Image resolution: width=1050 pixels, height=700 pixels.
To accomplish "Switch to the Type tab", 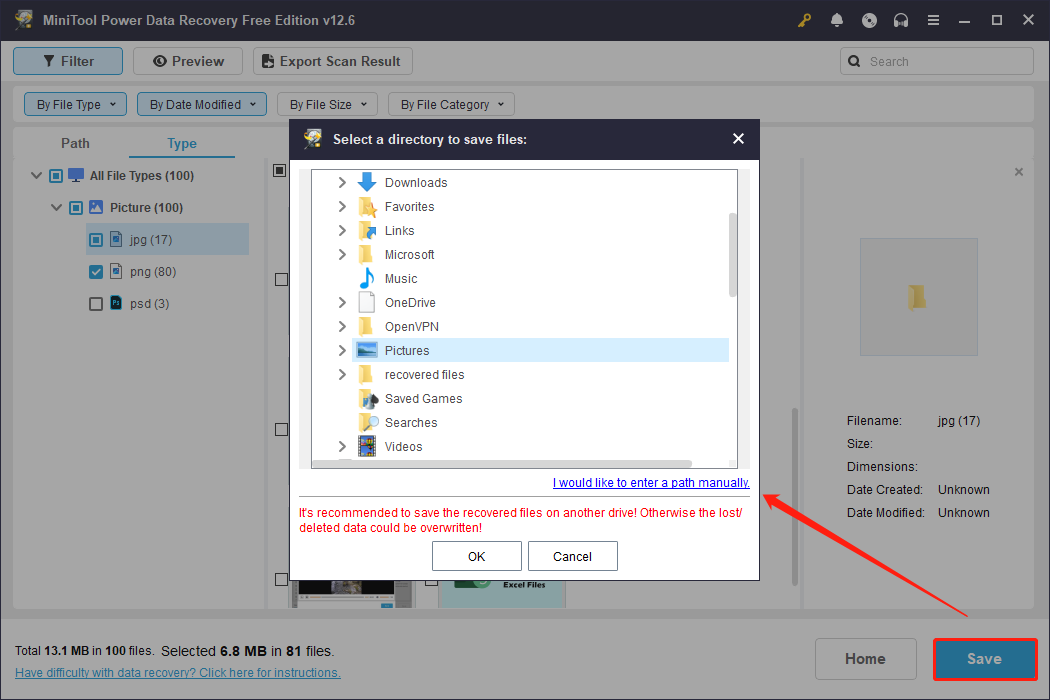I will [x=181, y=143].
